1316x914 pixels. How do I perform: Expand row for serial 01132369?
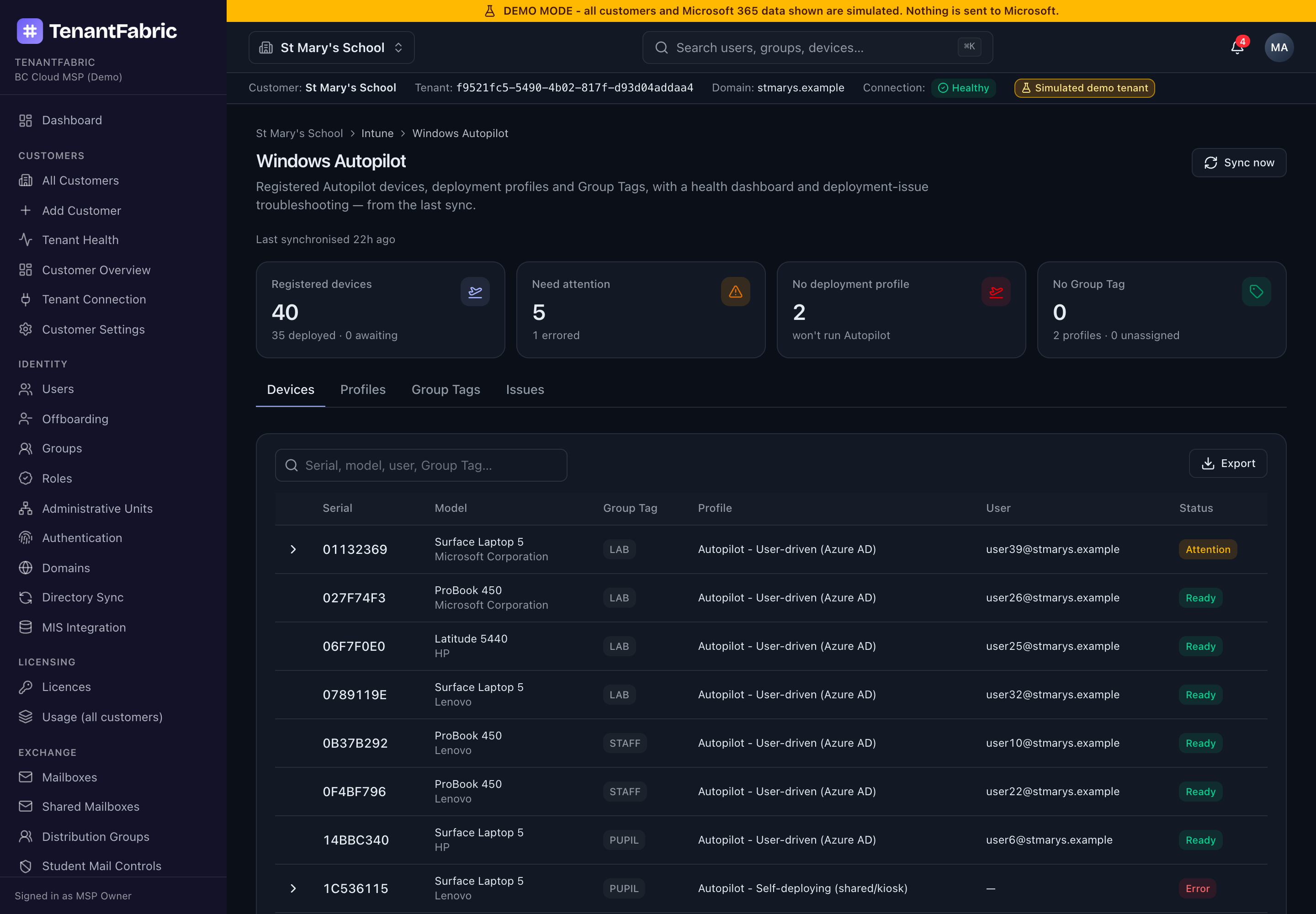(293, 549)
